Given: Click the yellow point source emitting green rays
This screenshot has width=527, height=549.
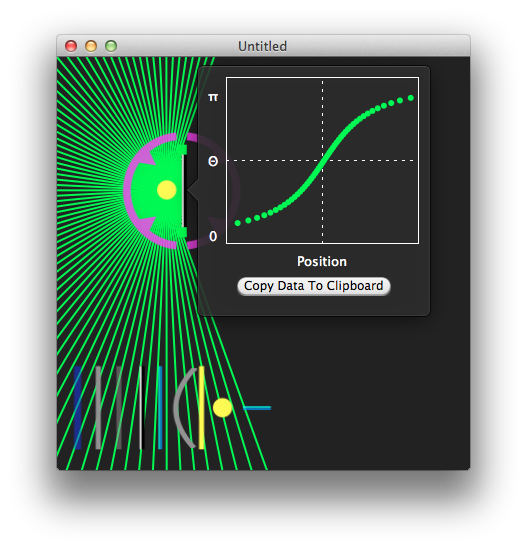Looking at the screenshot, I should point(167,190).
